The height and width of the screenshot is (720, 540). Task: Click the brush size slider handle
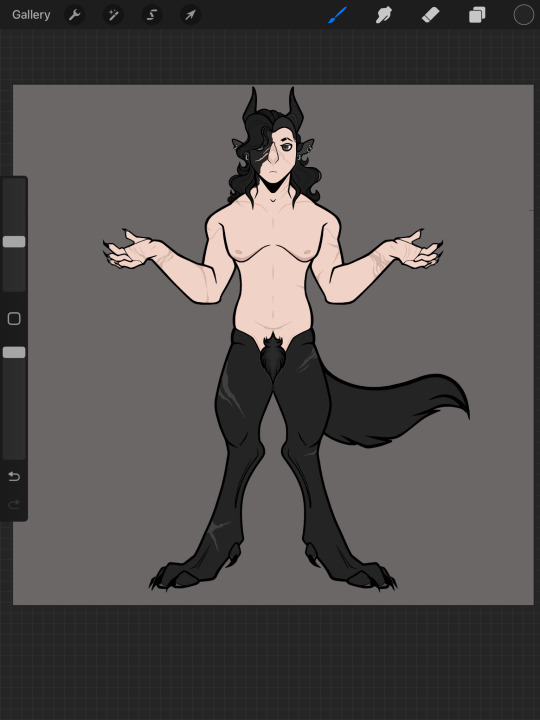[x=14, y=242]
